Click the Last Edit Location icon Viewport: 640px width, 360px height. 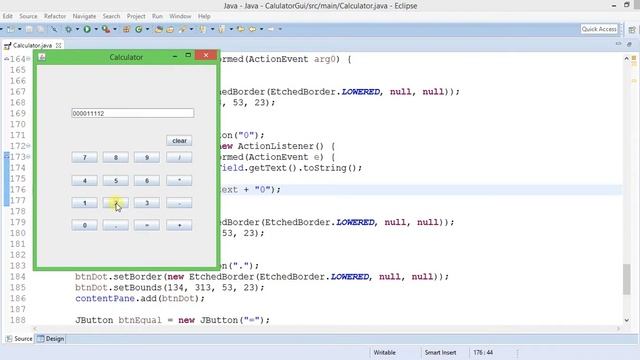[241, 29]
